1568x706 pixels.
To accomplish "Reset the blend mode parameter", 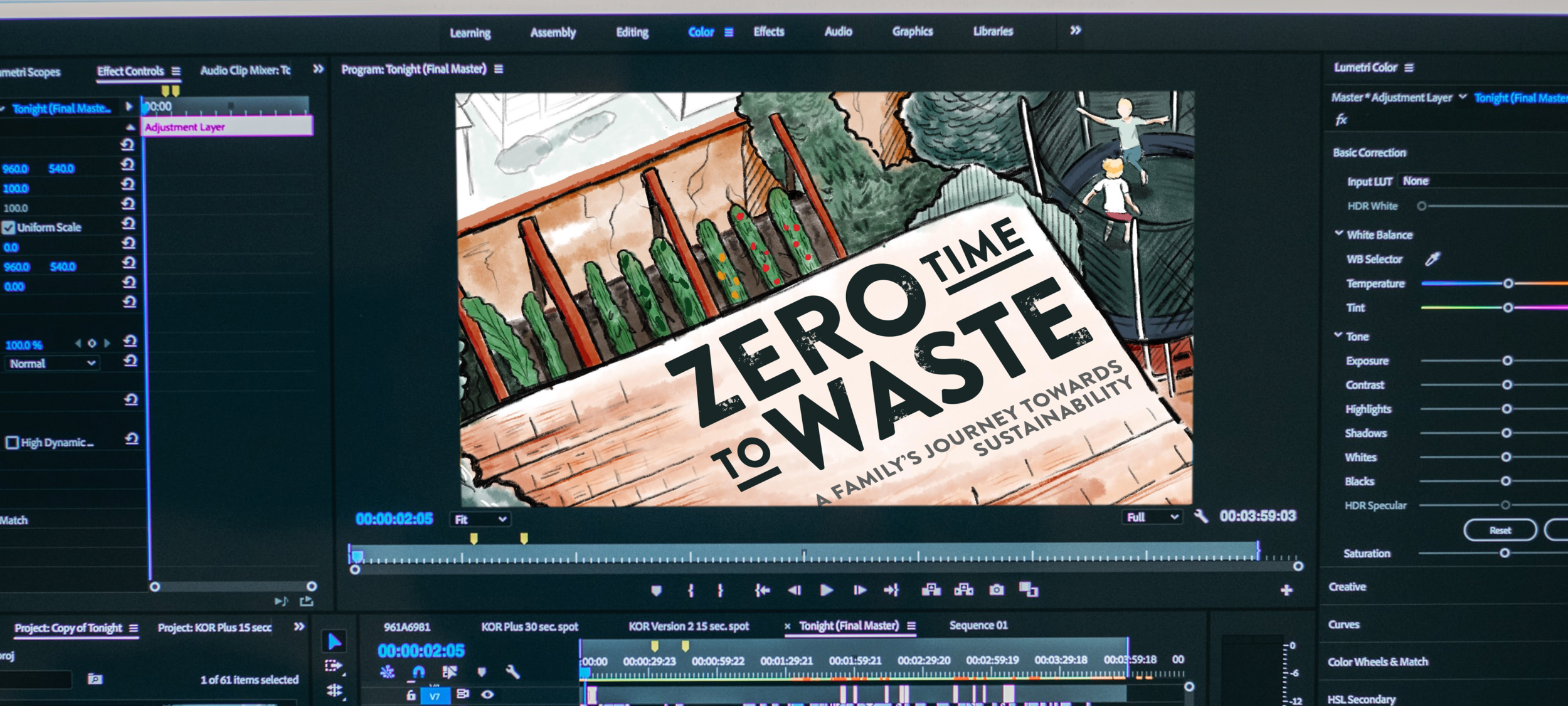I will 130,361.
